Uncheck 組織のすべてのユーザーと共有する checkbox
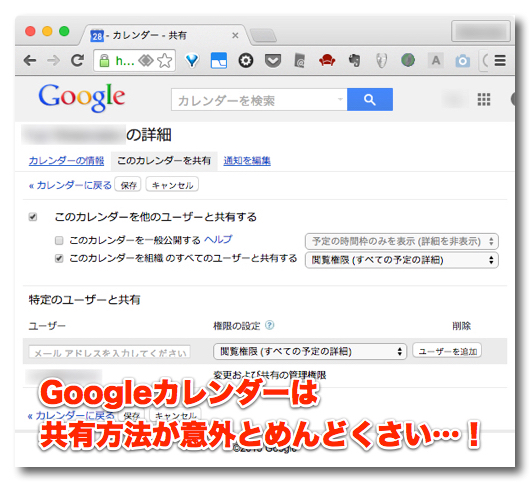Viewport: 530px width, 482px height. click(59, 259)
